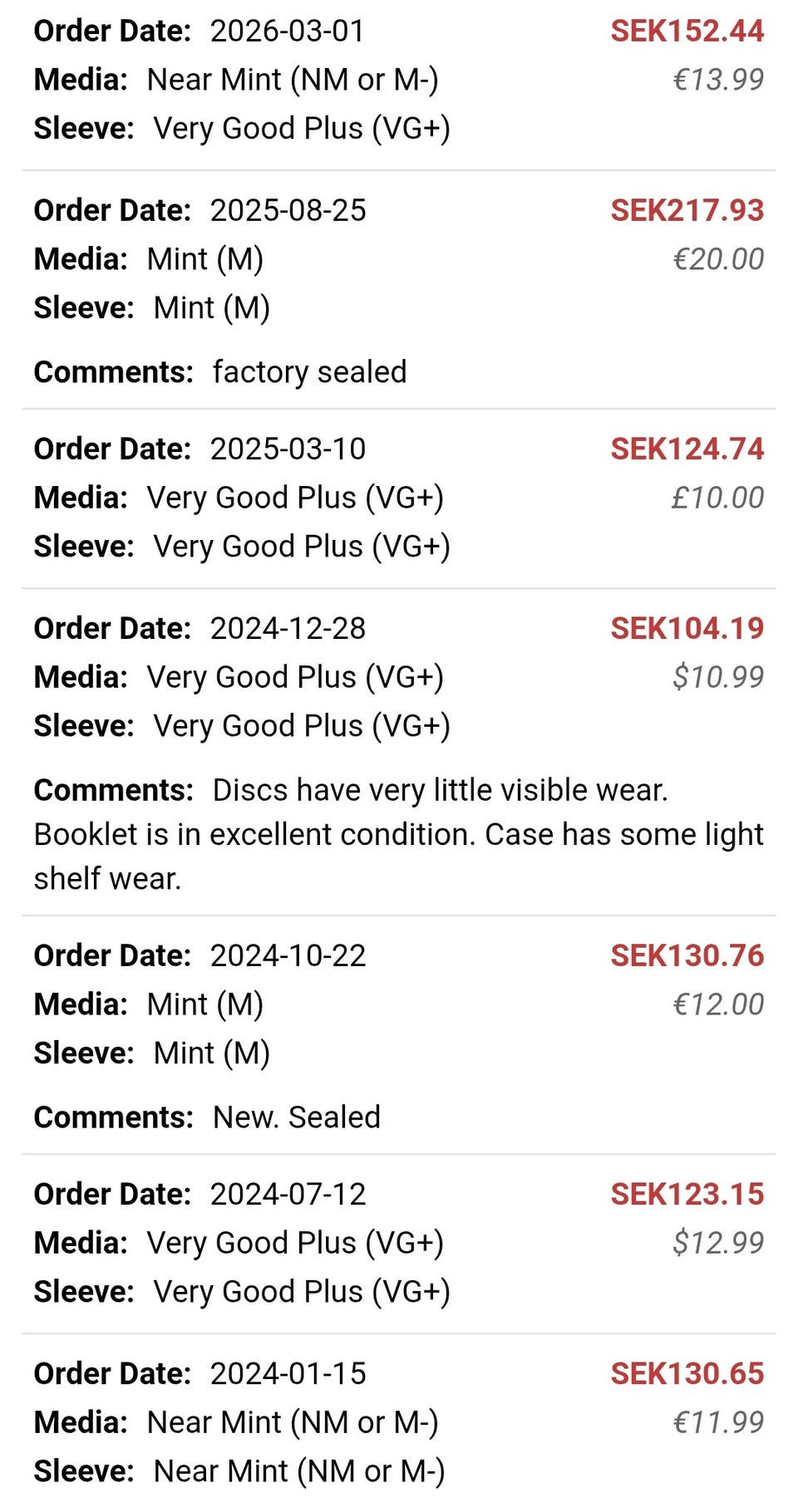Click order date 2024-01-15

click(287, 1374)
